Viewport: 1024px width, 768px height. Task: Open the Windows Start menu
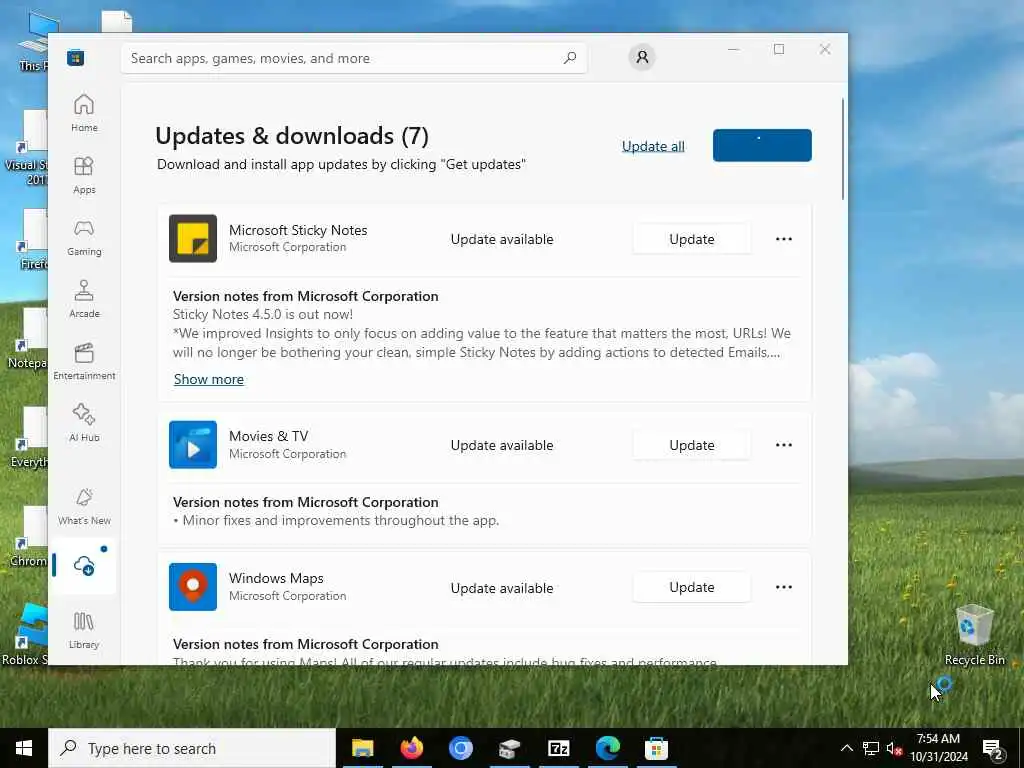point(24,748)
